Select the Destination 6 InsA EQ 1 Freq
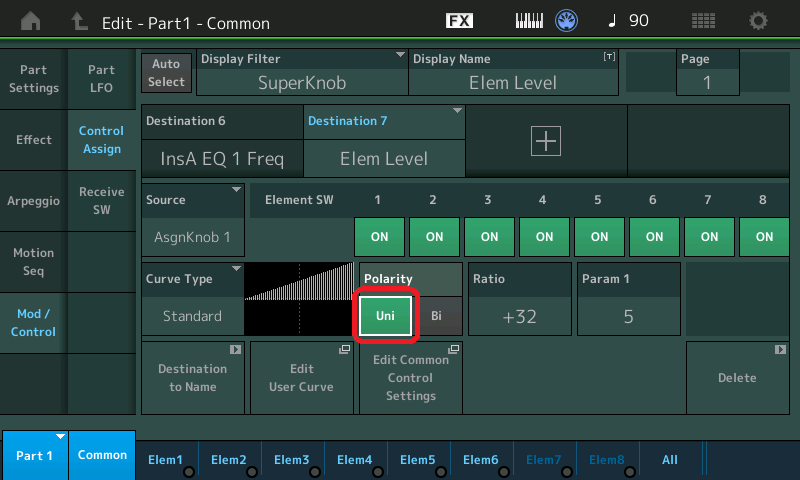This screenshot has width=800, height=480. [222, 158]
